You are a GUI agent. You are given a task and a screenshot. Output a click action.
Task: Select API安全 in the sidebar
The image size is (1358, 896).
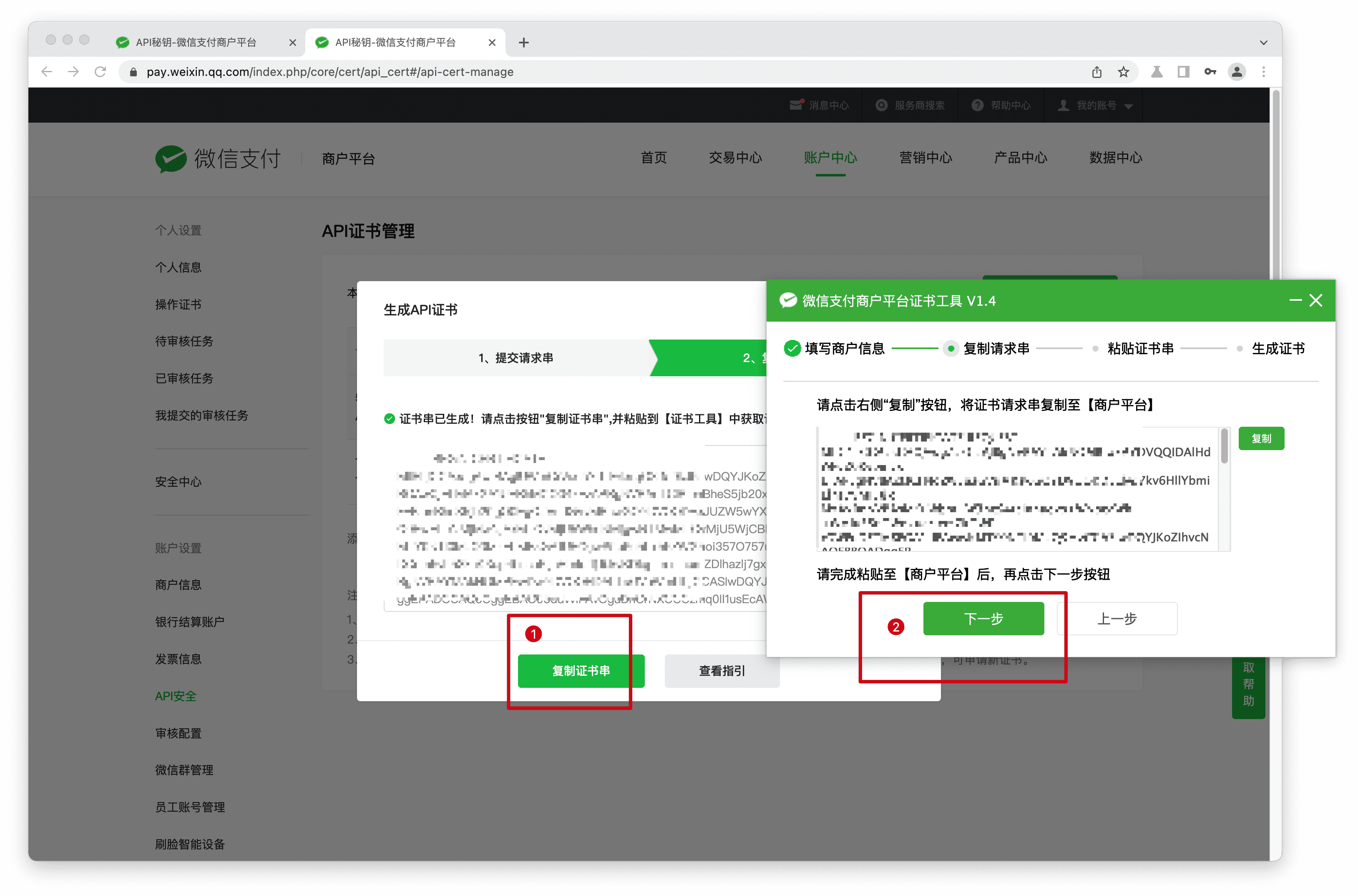[x=176, y=696]
